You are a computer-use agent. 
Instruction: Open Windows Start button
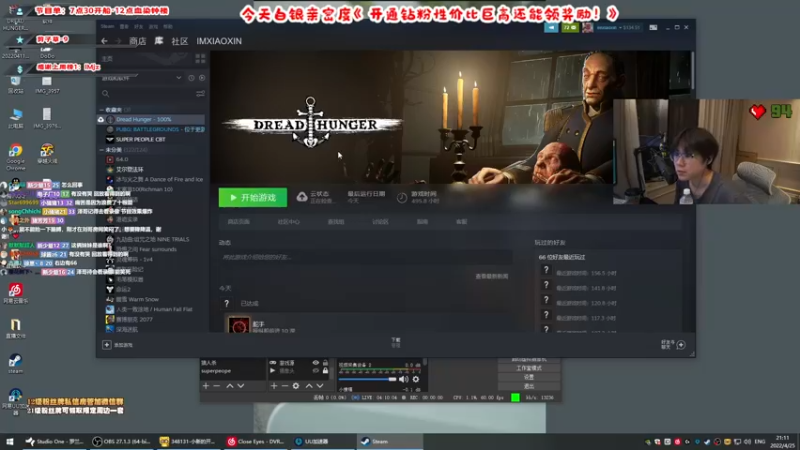point(10,441)
